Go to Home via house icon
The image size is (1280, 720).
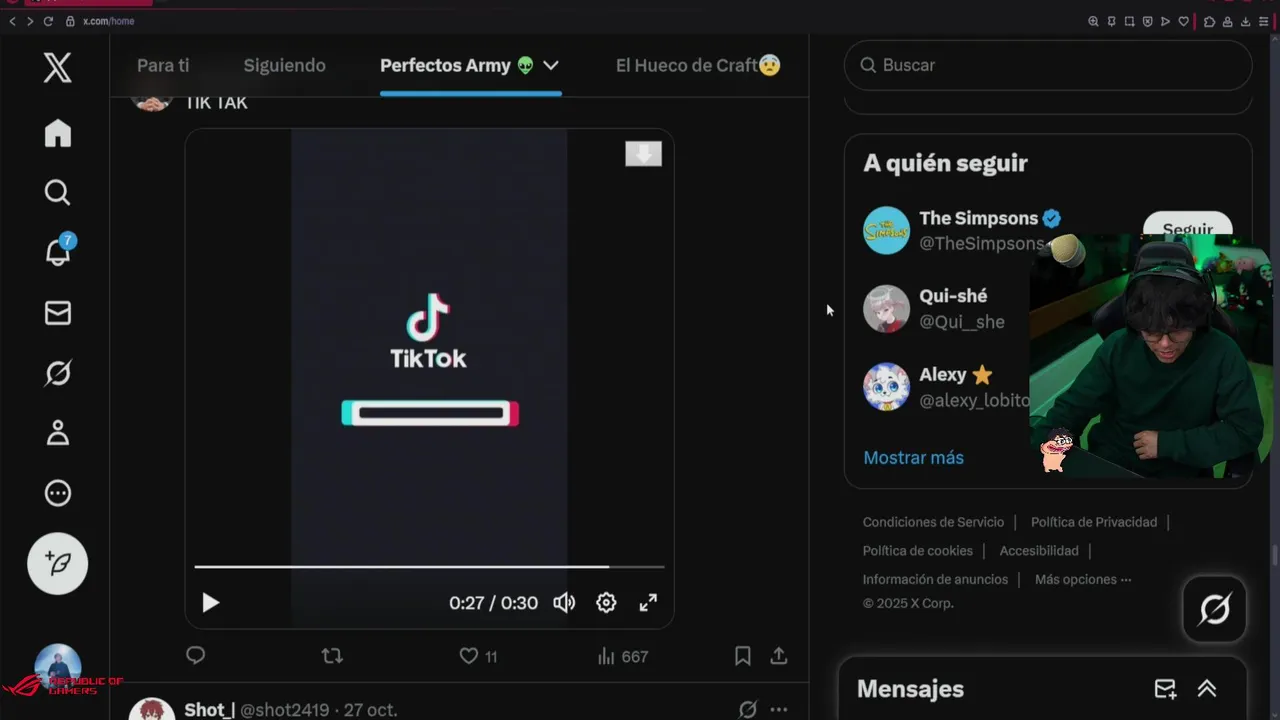(58, 133)
